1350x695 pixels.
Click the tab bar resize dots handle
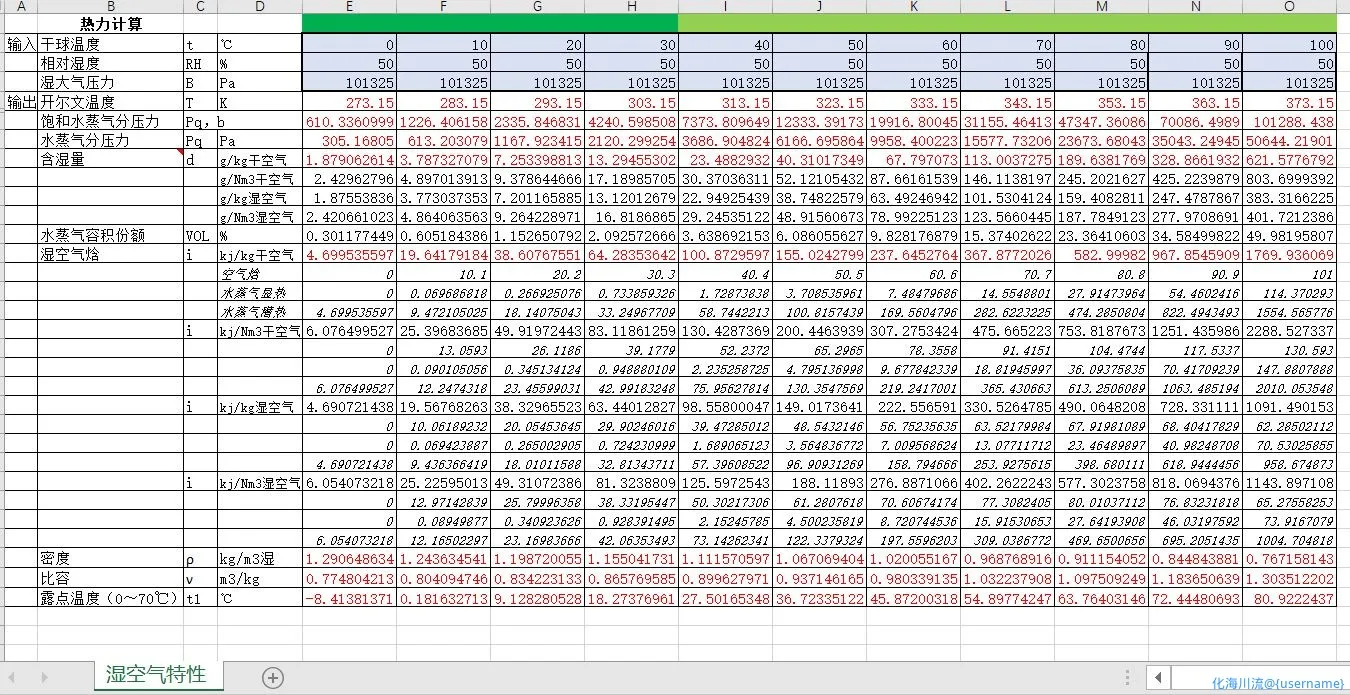point(1128,677)
